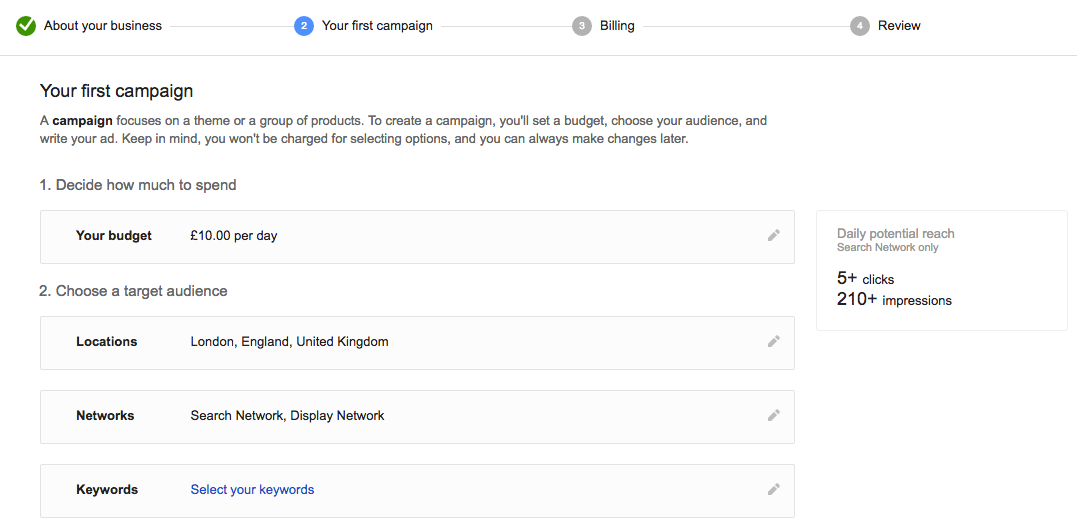Click the £10.00 per day budget value
Viewport: 1077px width, 525px height.
click(x=234, y=236)
